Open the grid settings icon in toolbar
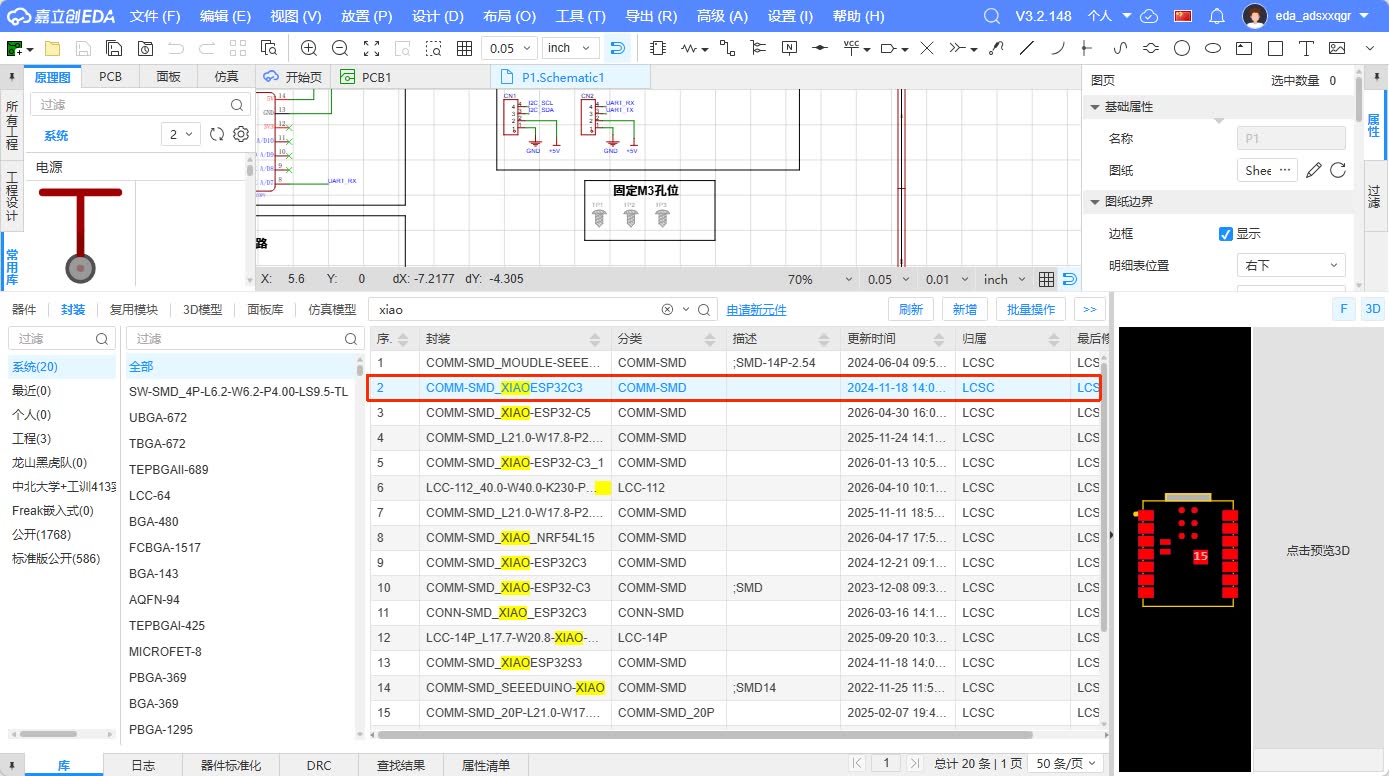Screen dimensions: 1389x776 coord(464,48)
